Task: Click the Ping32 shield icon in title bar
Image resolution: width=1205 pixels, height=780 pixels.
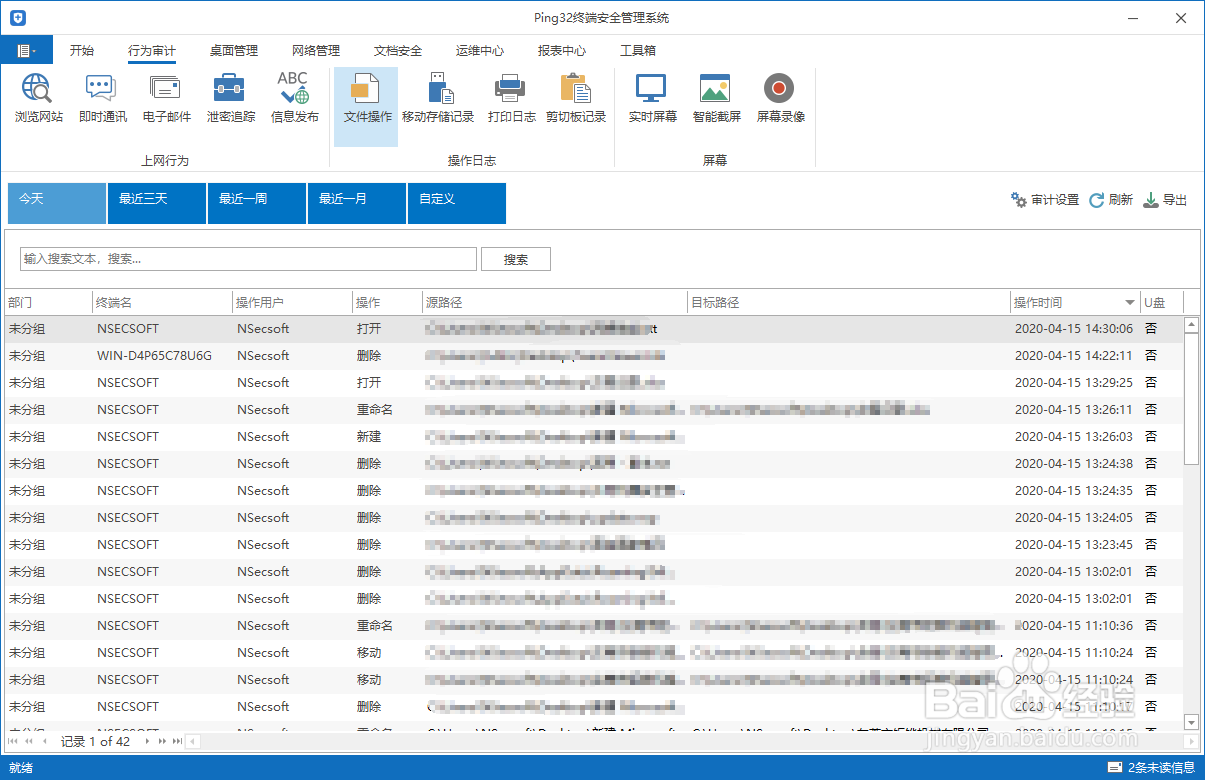Action: point(17,18)
